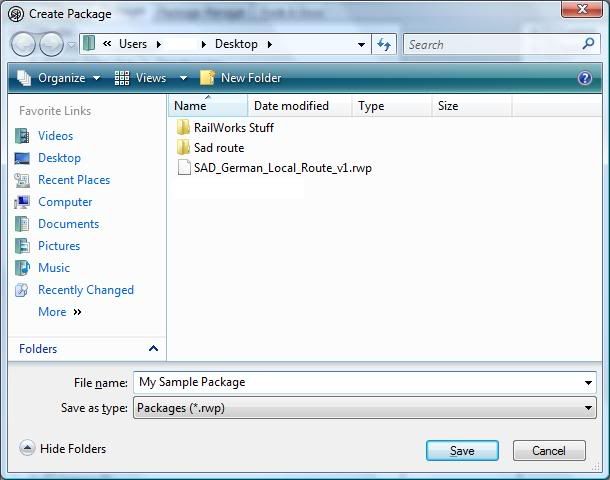The width and height of the screenshot is (610, 480).
Task: Click the Recently Changed search folder
Action: click(85, 290)
